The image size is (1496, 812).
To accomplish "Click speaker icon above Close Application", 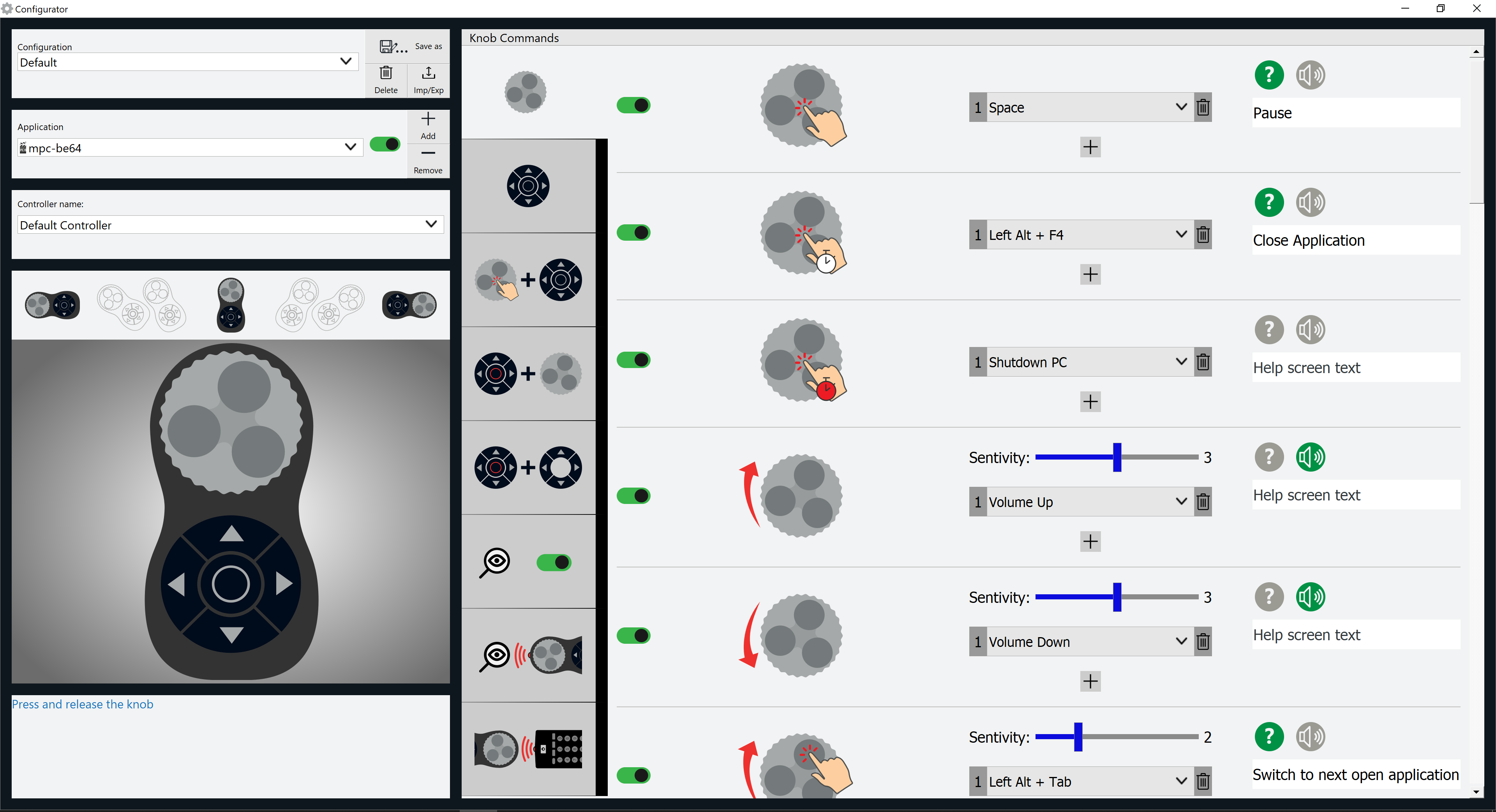I will point(1310,203).
